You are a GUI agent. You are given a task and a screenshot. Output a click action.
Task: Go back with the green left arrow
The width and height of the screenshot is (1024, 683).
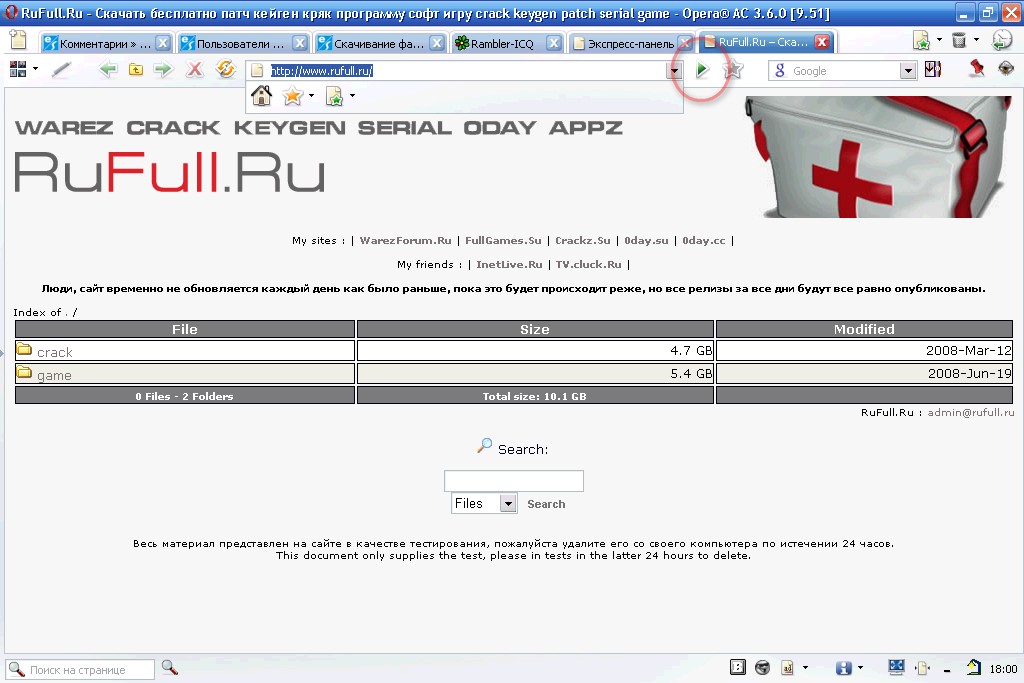(x=108, y=69)
